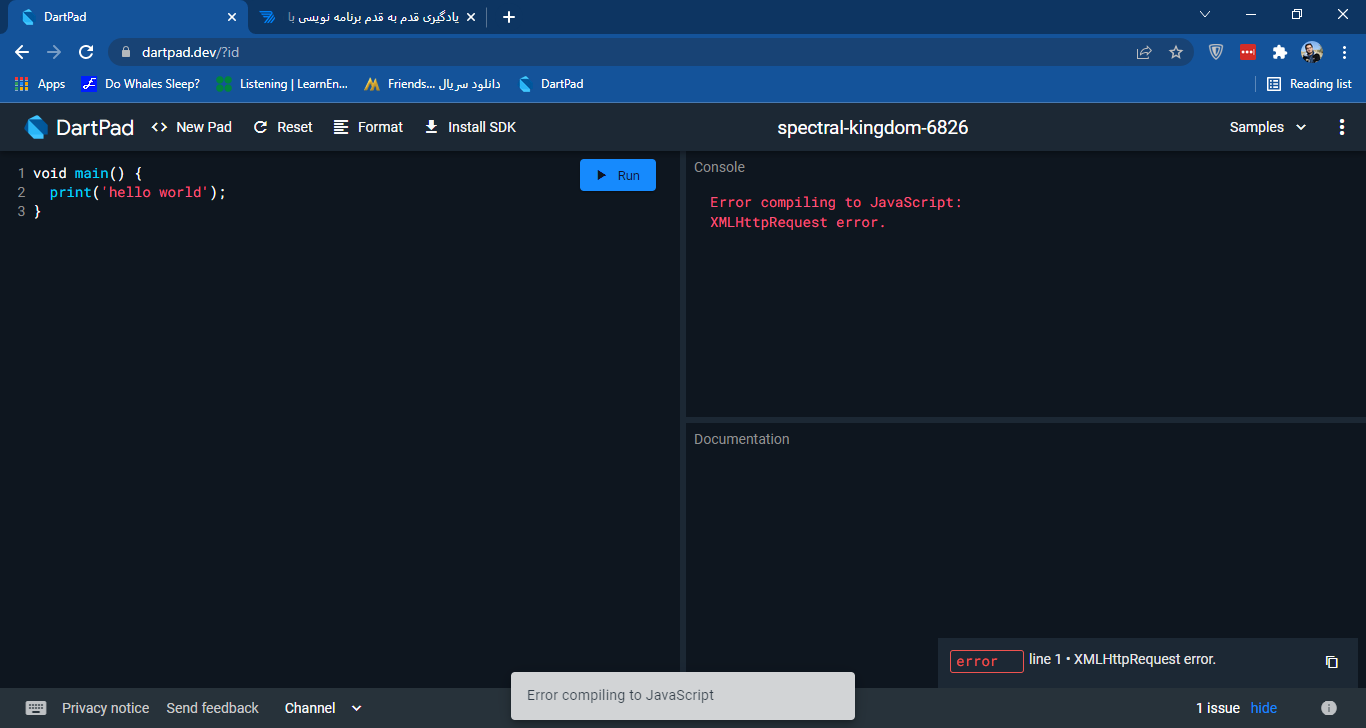This screenshot has width=1366, height=728.
Task: Click on void main() code line
Action: click(x=88, y=173)
